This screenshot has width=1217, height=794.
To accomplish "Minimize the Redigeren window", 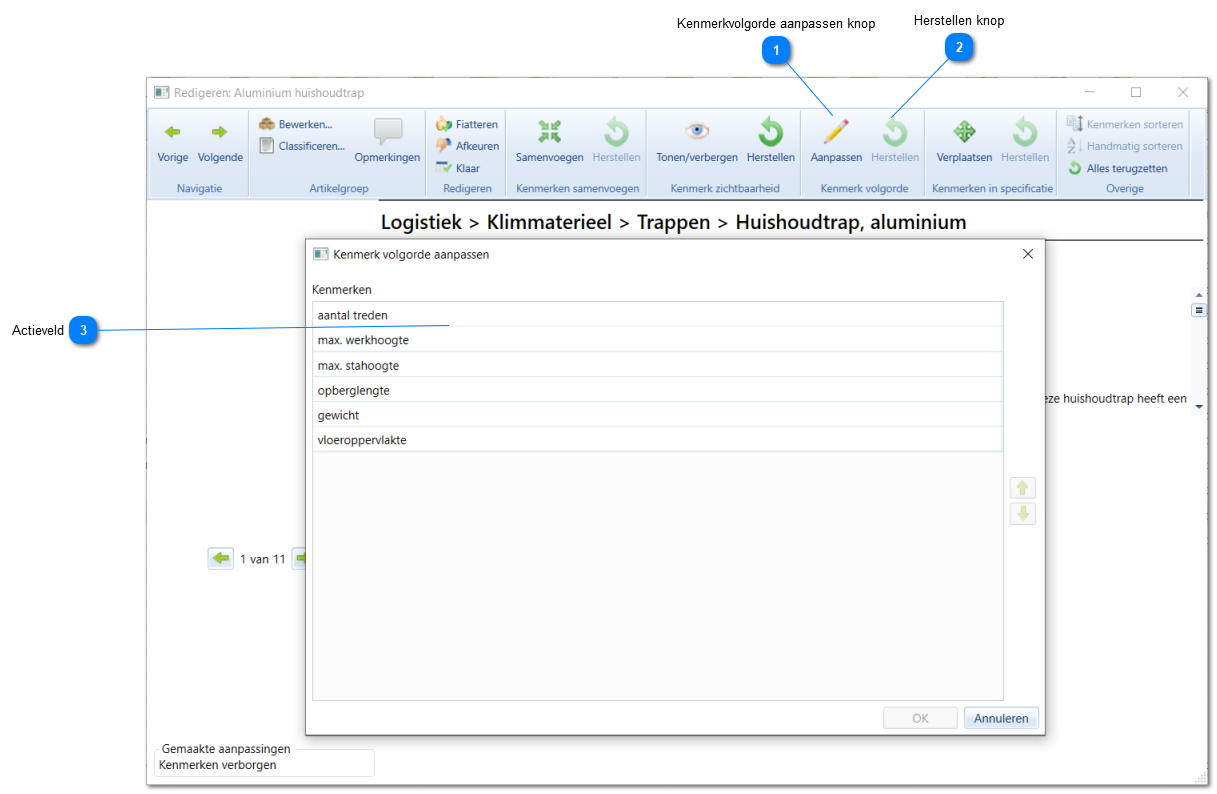I will (1089, 92).
